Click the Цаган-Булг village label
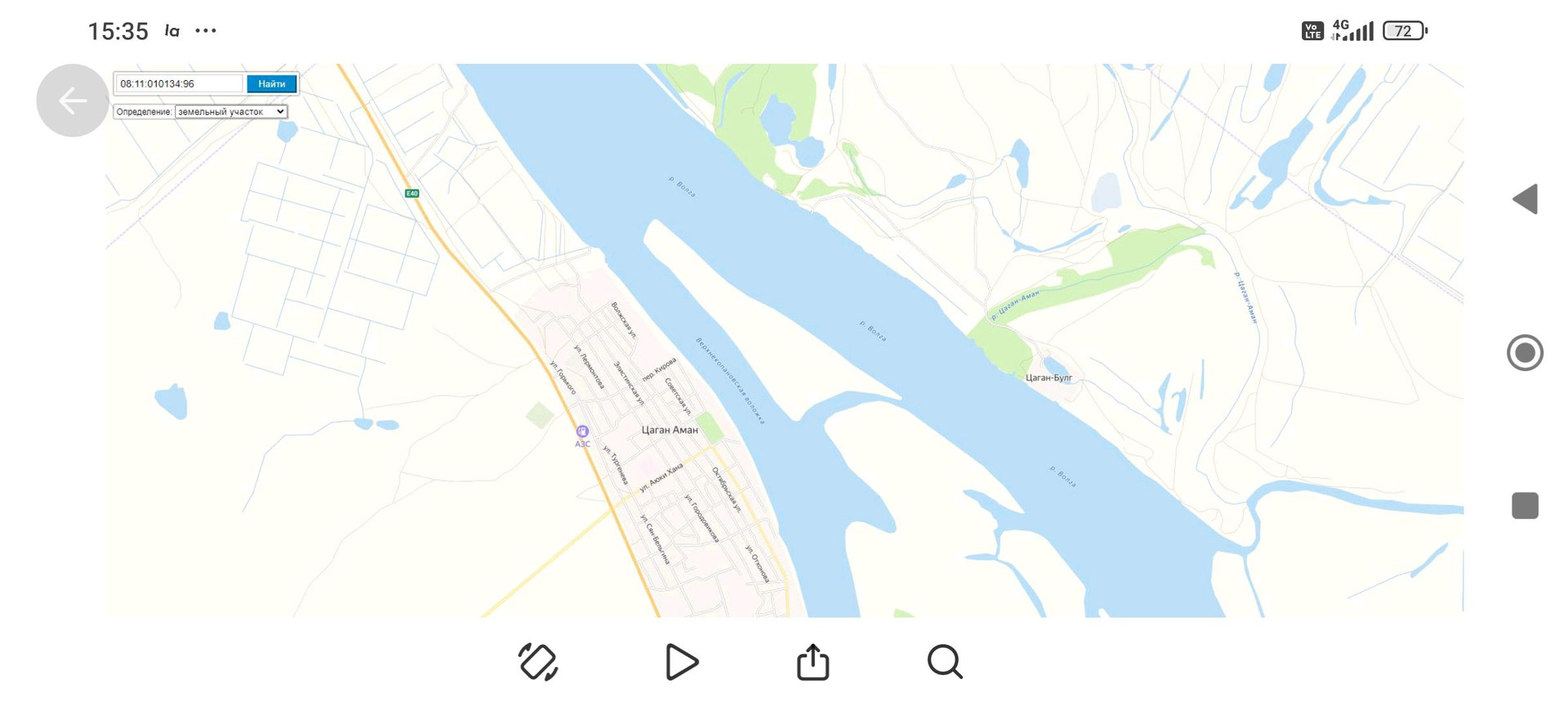The image size is (1568, 706). click(x=1049, y=378)
